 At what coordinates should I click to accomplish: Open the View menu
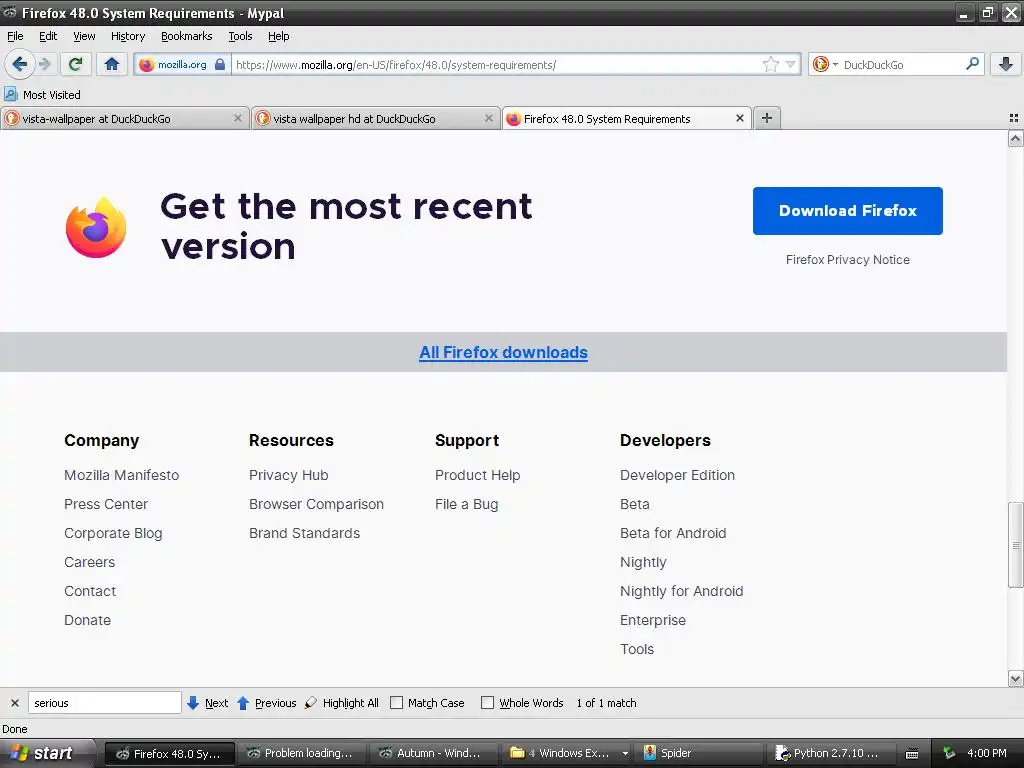pos(84,36)
